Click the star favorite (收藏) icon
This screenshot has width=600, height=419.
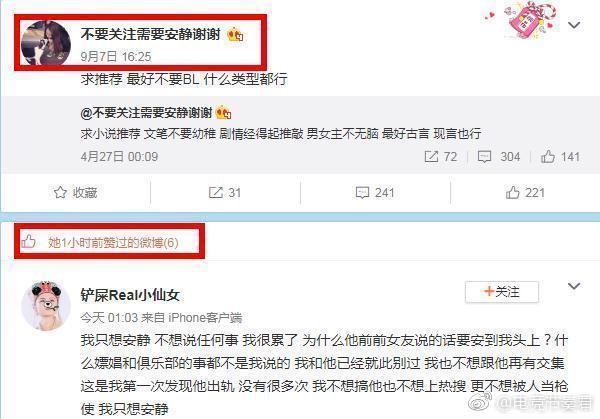(60, 192)
